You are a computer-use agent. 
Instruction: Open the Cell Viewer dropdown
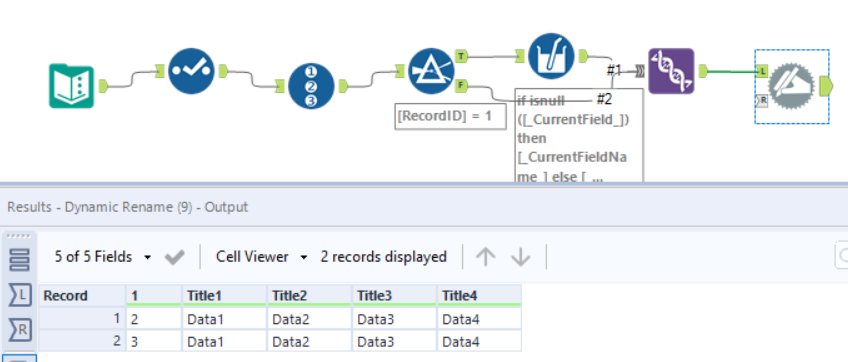[262, 256]
